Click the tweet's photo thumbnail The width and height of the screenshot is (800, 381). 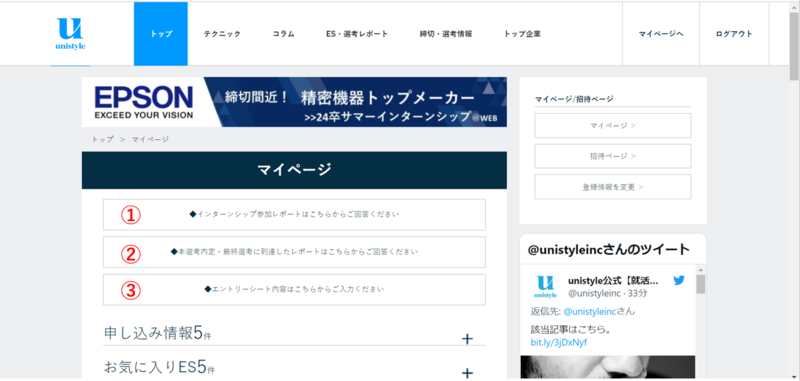coord(608,368)
